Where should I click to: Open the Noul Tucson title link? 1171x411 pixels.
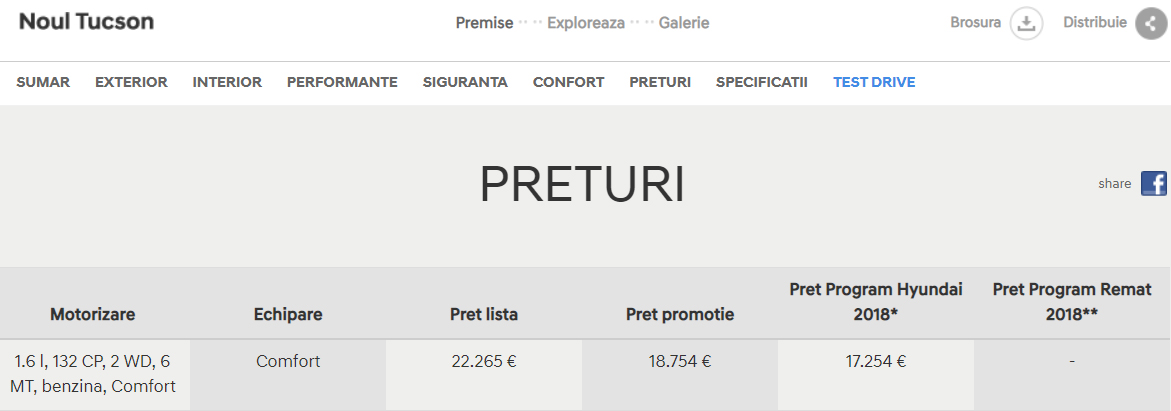coord(86,22)
